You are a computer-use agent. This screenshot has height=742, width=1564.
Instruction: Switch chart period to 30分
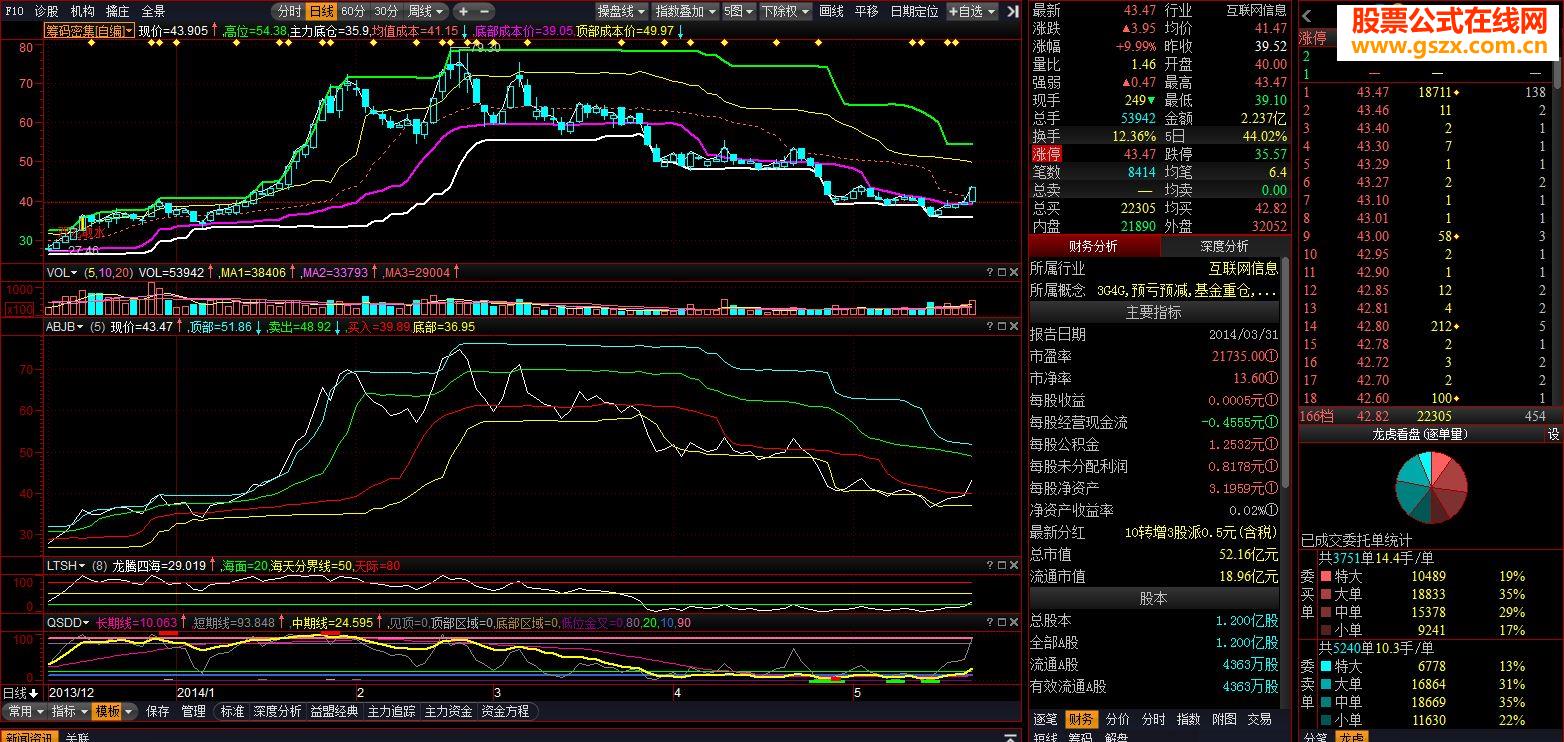[386, 11]
